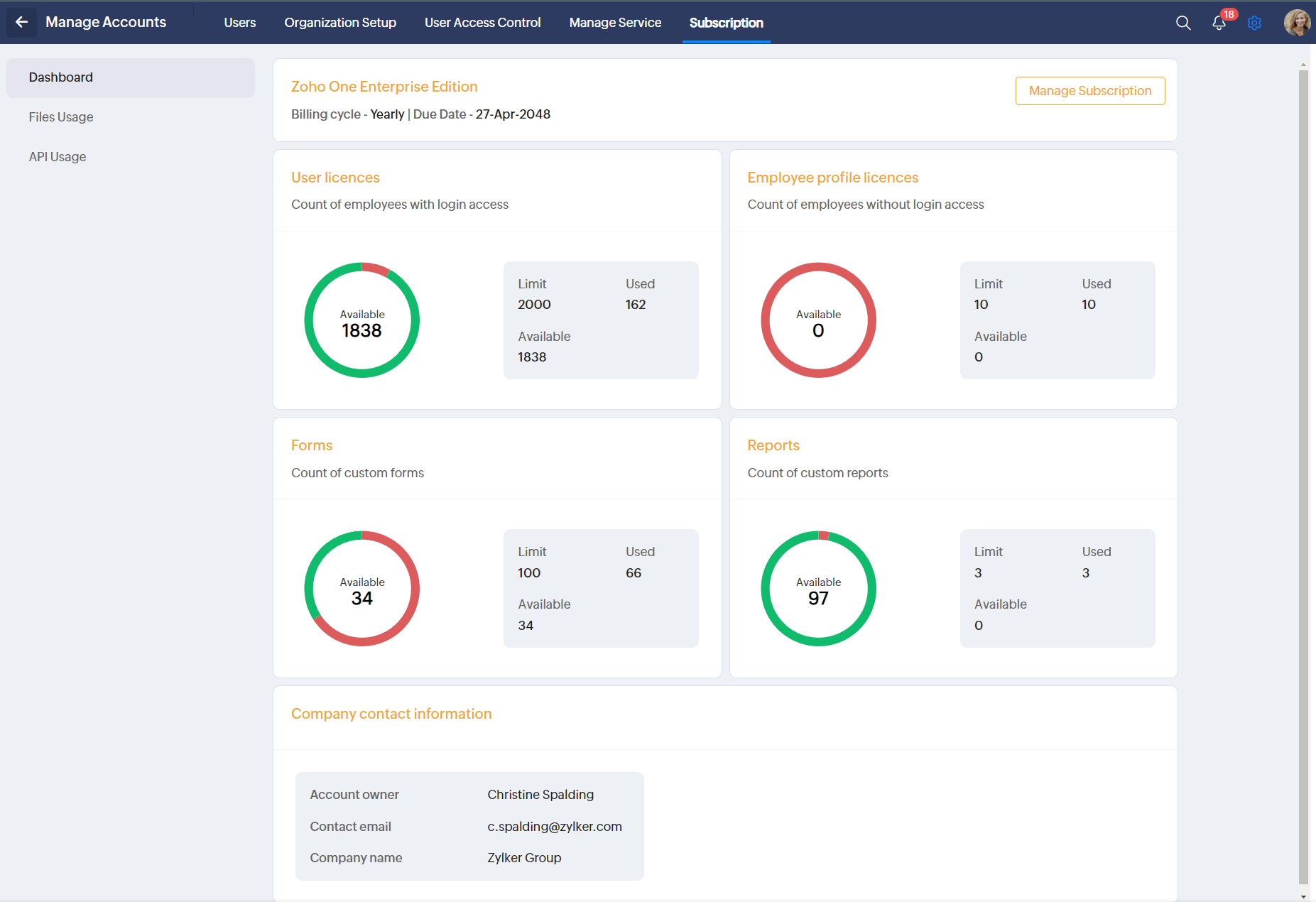Open API Usage in sidebar
The image size is (1316, 902).
tap(58, 157)
